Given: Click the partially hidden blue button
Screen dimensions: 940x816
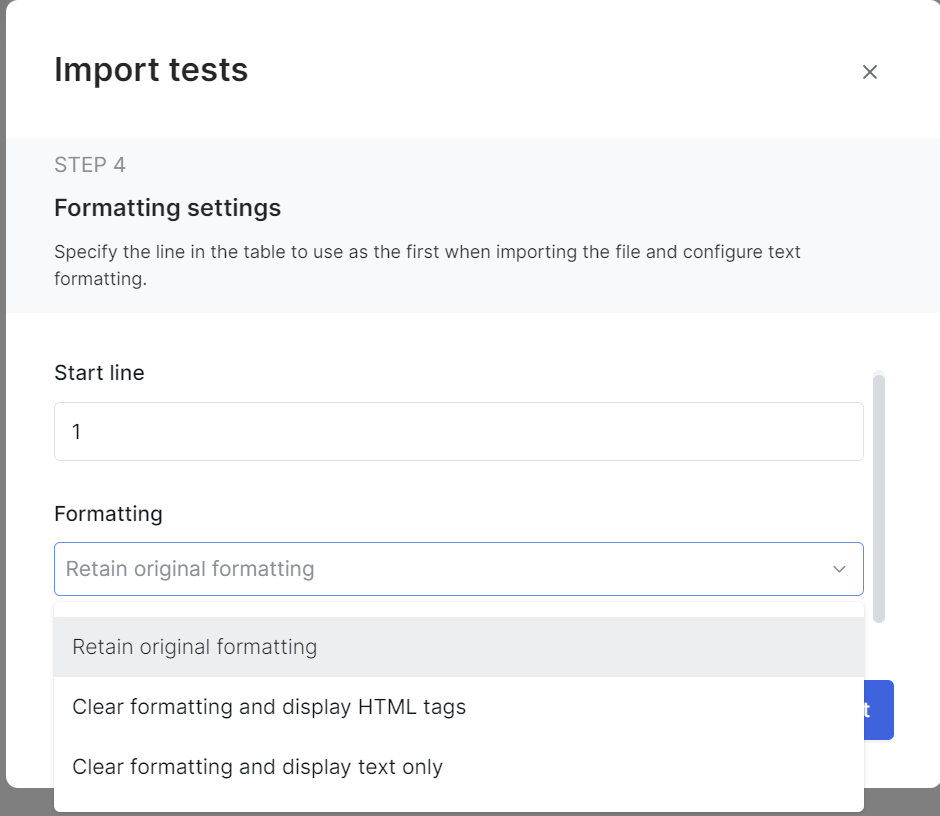Looking at the screenshot, I should [879, 710].
